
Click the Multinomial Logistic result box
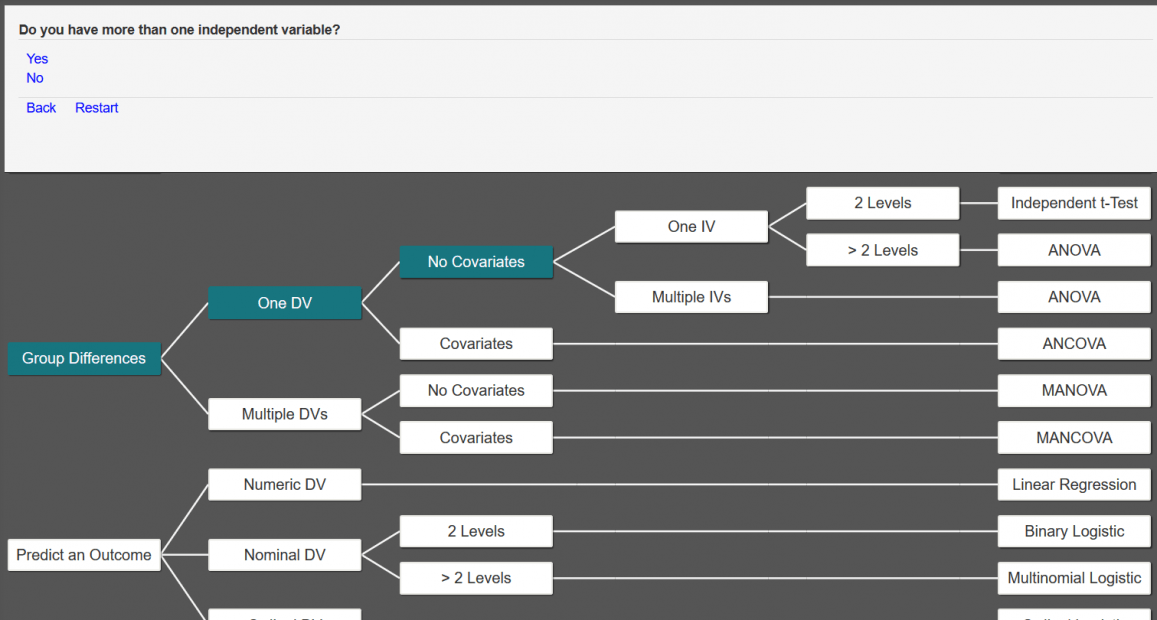point(1074,578)
